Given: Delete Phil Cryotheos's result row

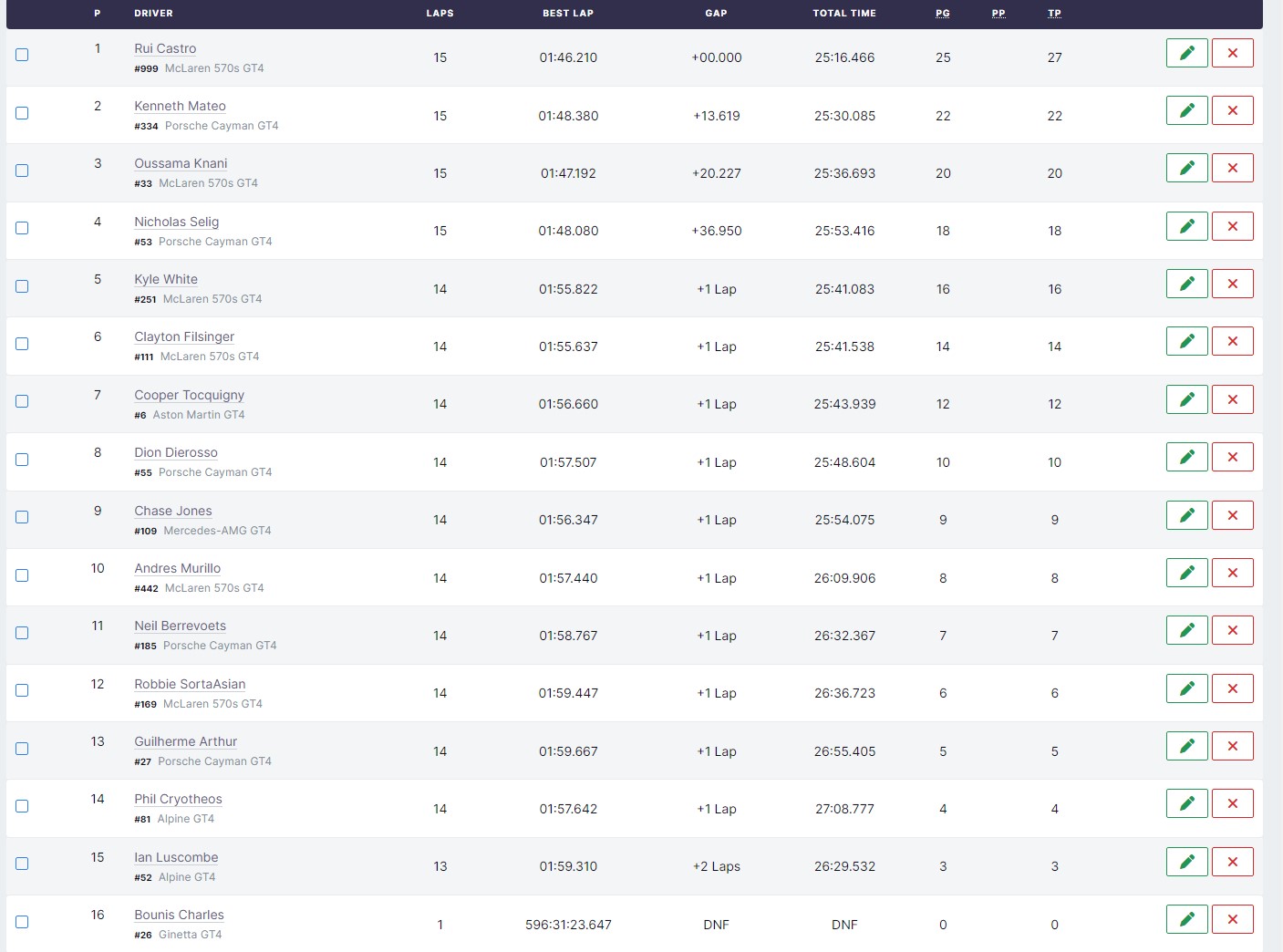Looking at the screenshot, I should pos(1232,803).
